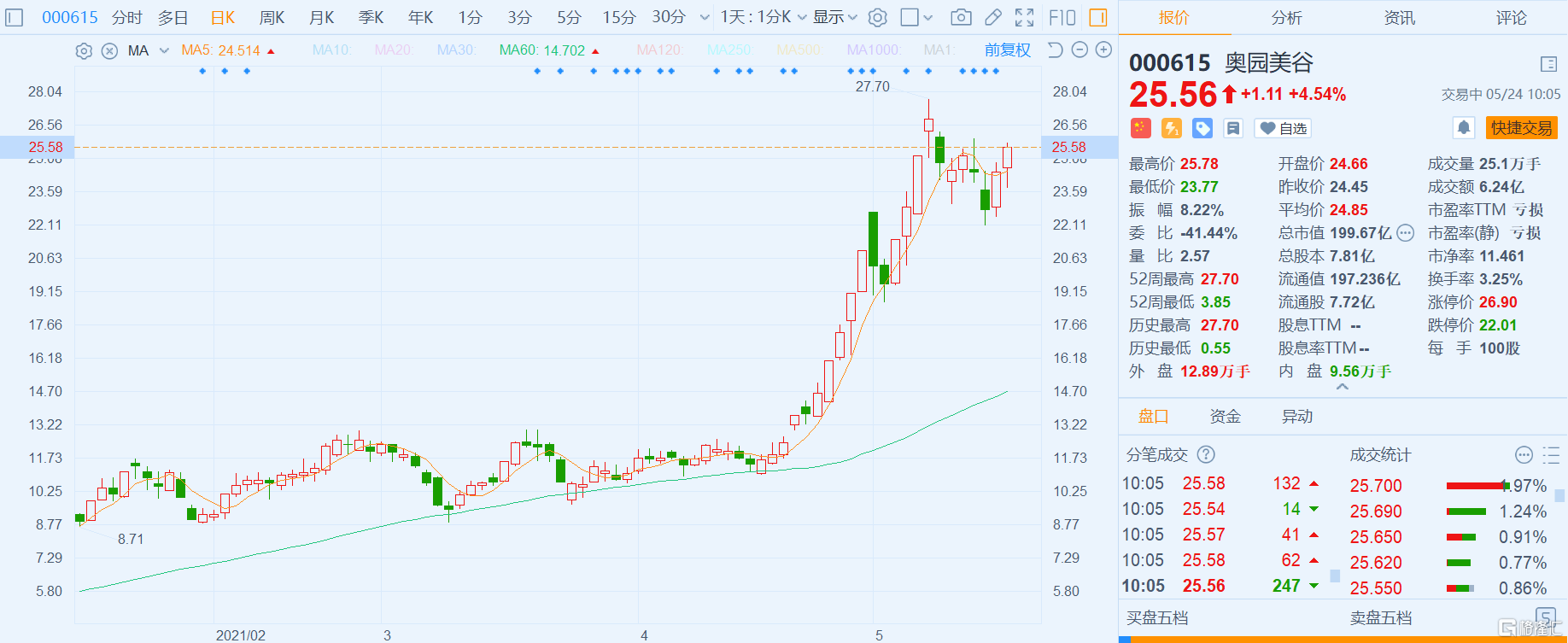Viewport: 1568px width, 643px height.
Task: Open the 资讯 tab
Action: pyautogui.click(x=1399, y=18)
